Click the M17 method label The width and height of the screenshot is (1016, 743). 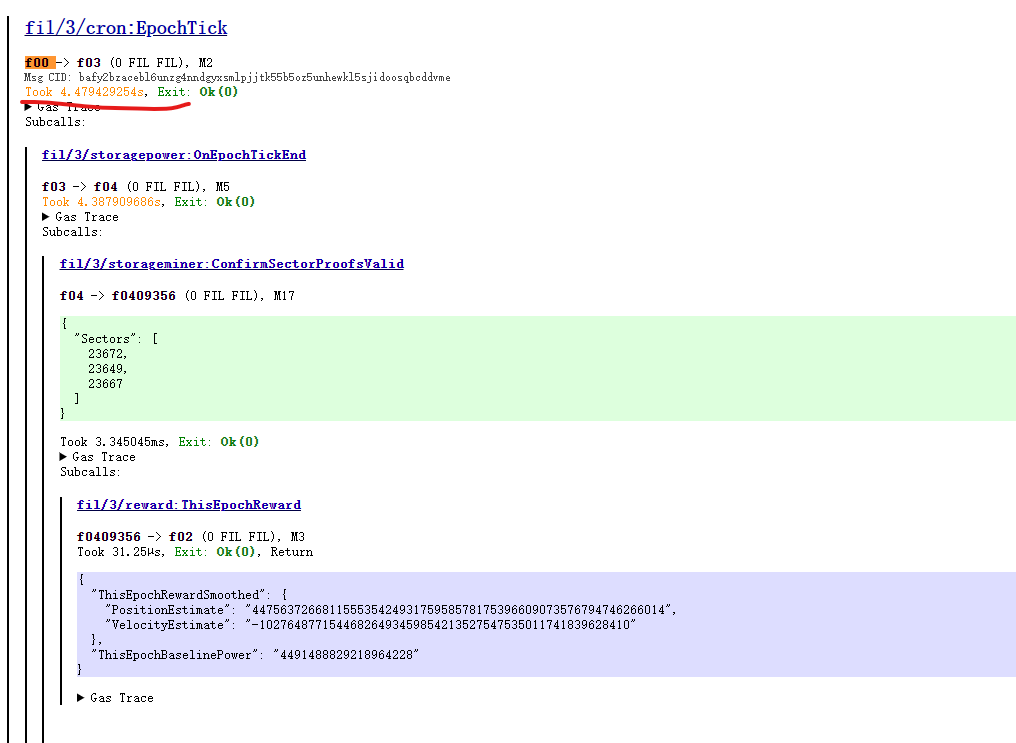click(284, 296)
